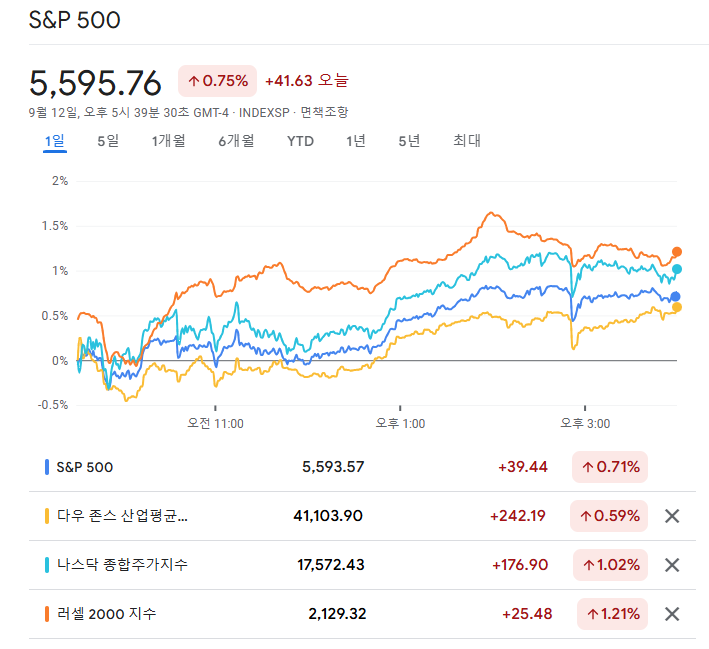Click the 41,103.90 Dow Jones value

click(x=328, y=516)
